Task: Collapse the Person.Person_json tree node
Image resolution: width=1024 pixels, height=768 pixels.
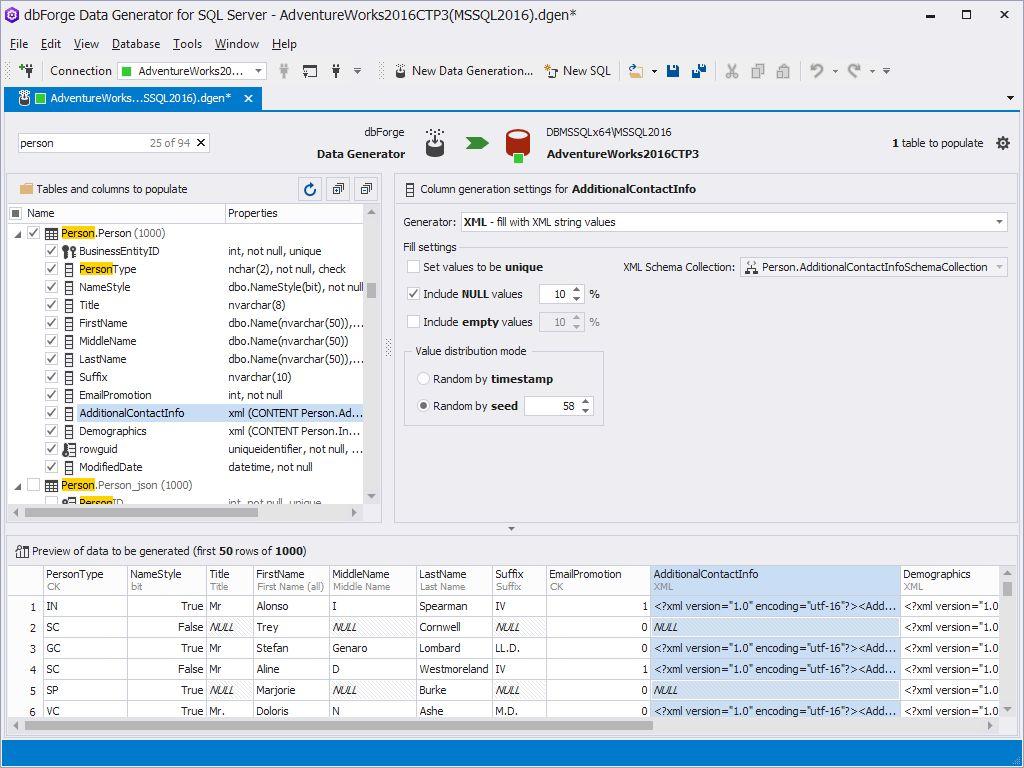Action: click(x=18, y=486)
